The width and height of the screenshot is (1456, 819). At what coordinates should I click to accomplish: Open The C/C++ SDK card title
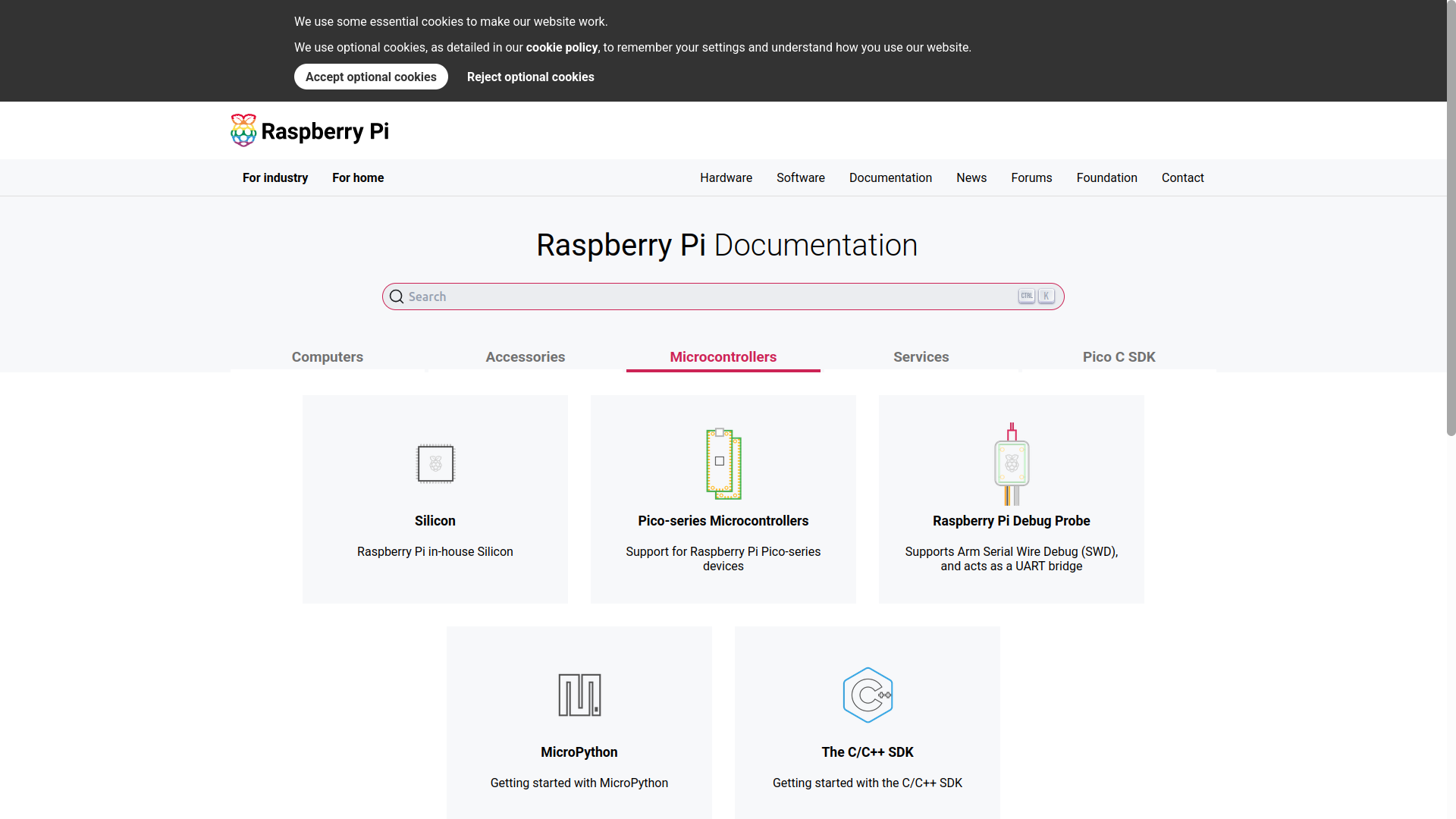click(x=868, y=752)
